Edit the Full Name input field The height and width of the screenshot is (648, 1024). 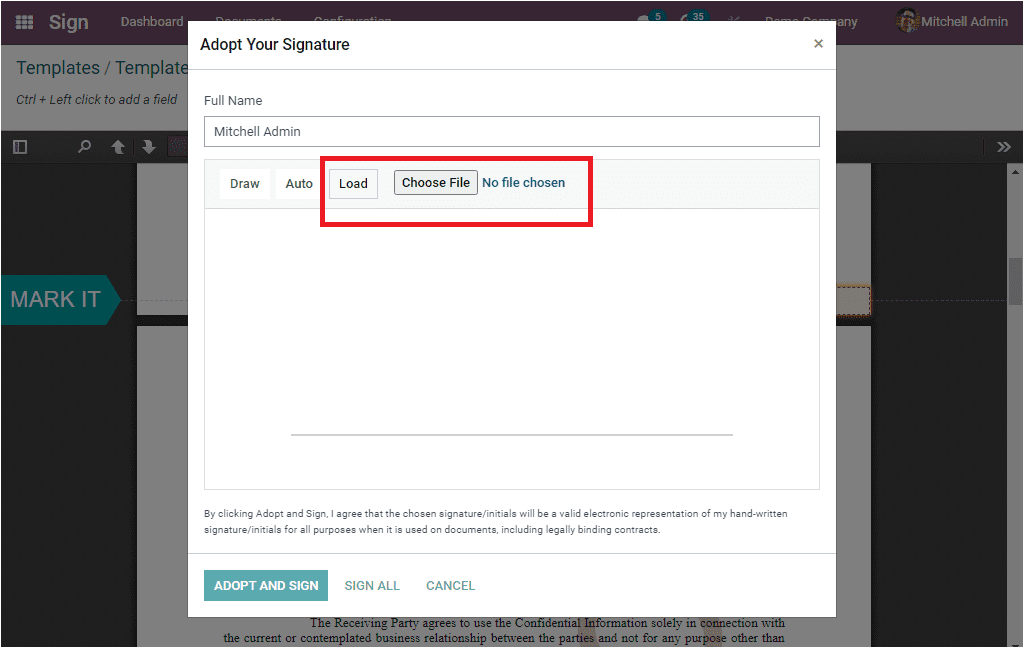tap(511, 131)
